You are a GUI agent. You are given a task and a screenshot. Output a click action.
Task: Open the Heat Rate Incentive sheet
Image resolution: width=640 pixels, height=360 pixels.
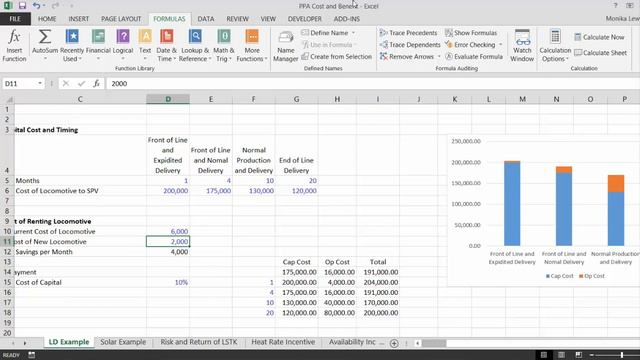pos(283,342)
